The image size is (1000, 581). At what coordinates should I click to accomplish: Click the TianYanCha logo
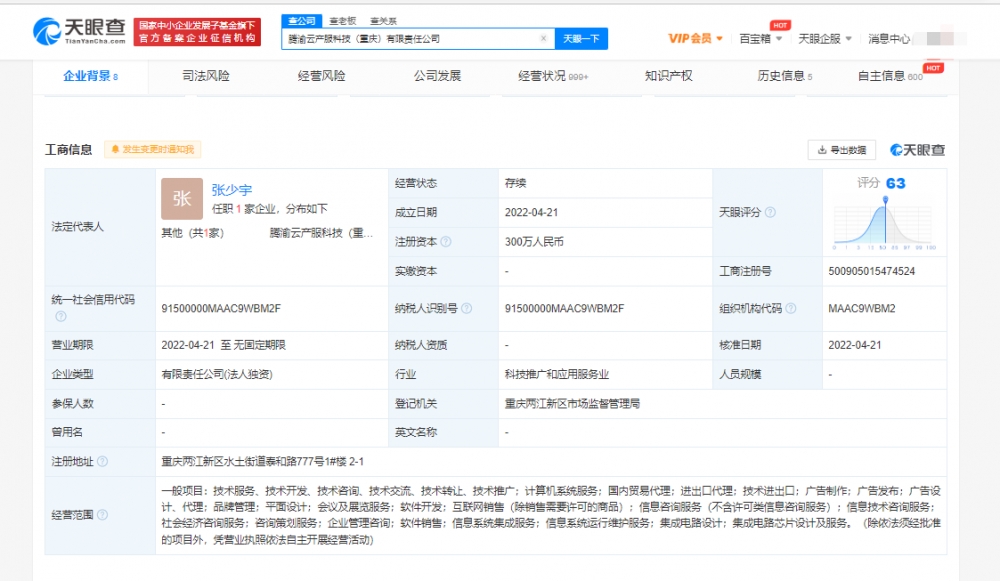[x=80, y=31]
